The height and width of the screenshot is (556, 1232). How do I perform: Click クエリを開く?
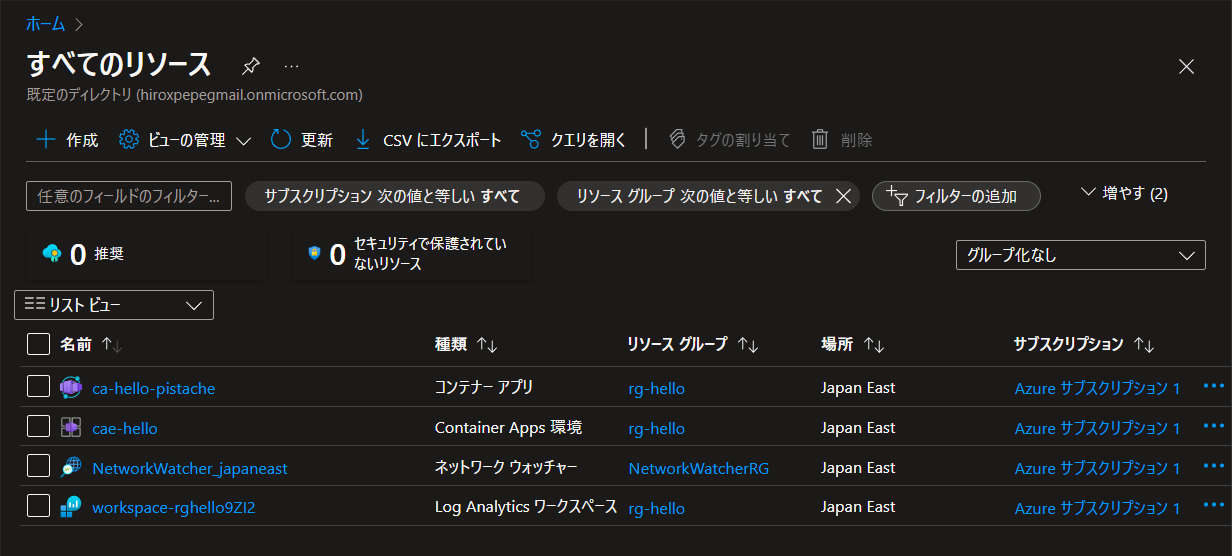click(574, 140)
